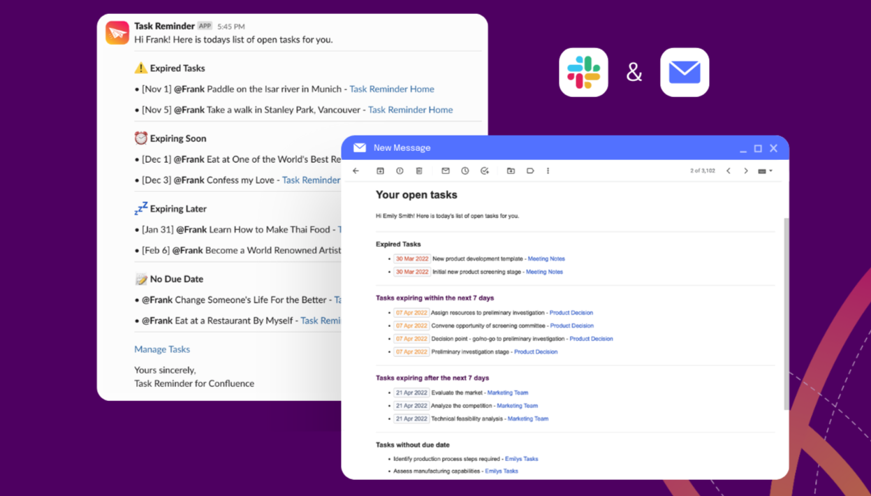The width and height of the screenshot is (871, 496).
Task: Open Task Reminder Home link for Isar river task
Action: point(392,89)
